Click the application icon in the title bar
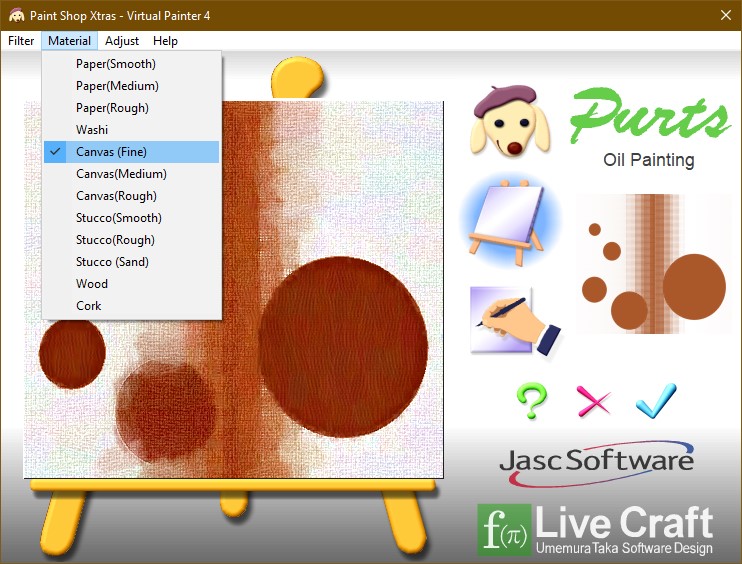The width and height of the screenshot is (742, 564). 17,16
